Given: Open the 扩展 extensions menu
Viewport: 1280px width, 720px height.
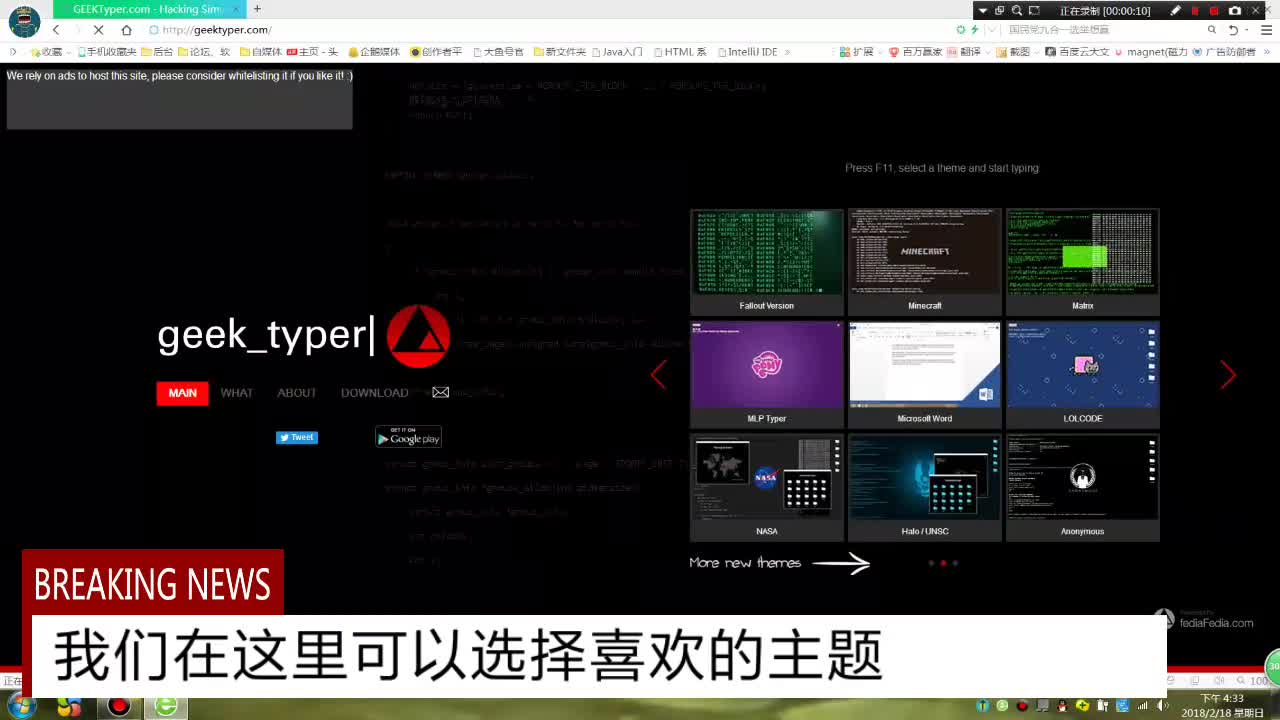Looking at the screenshot, I should (856, 52).
